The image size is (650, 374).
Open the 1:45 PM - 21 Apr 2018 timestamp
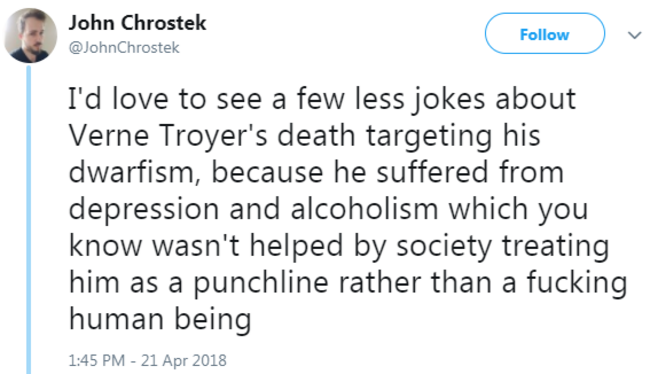[x=148, y=360]
